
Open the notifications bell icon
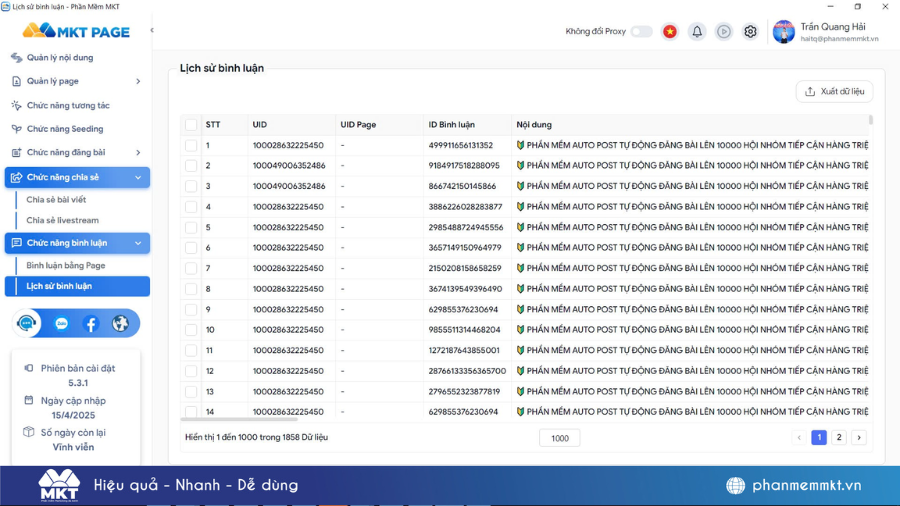tap(697, 32)
